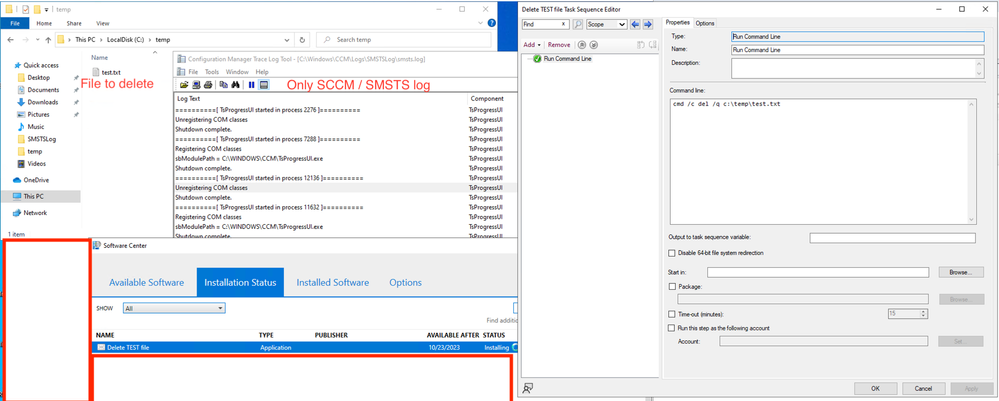Viewport: 999px width, 401px height.
Task: Click the Open on Server icon in Trace Log Tool
Action: pyautogui.click(x=196, y=84)
